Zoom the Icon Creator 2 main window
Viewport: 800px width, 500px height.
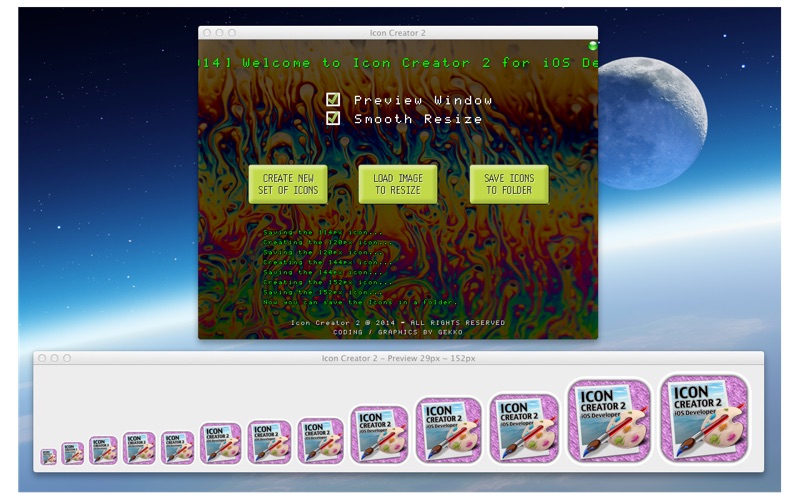click(x=232, y=33)
